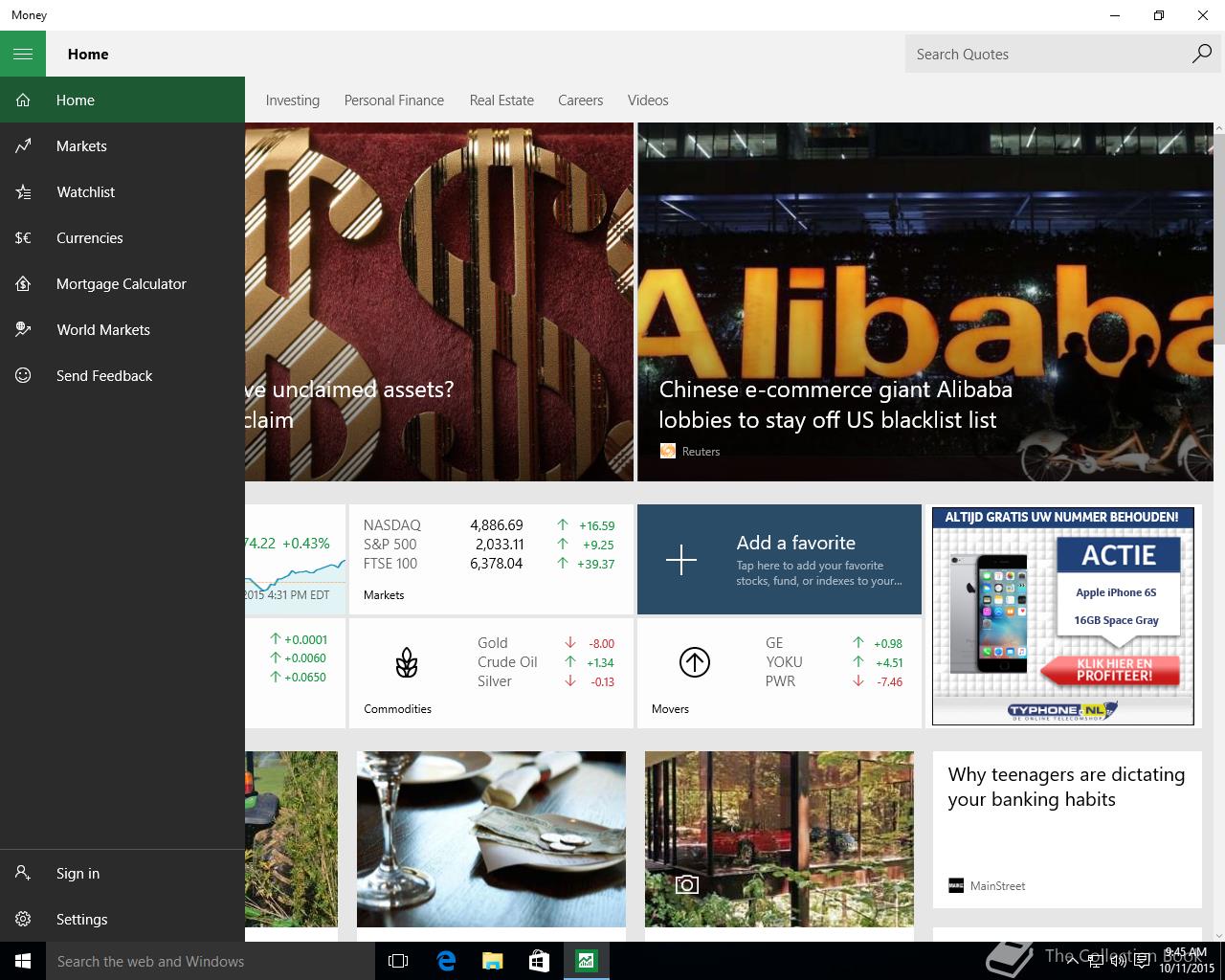
Task: Click the FTSE 100 row
Action: pyautogui.click(x=489, y=564)
